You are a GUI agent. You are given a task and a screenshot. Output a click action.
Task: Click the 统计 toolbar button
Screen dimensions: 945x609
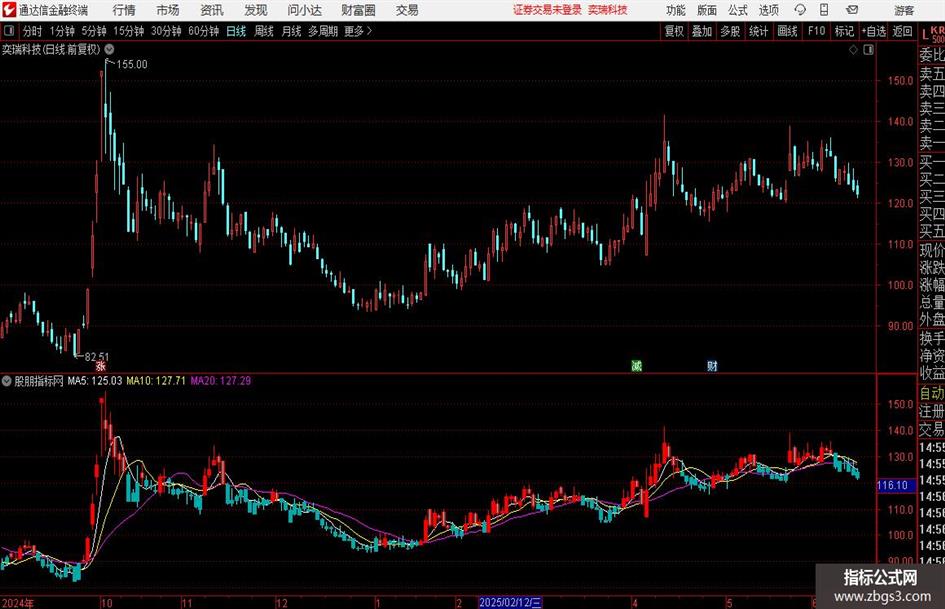[x=758, y=31]
